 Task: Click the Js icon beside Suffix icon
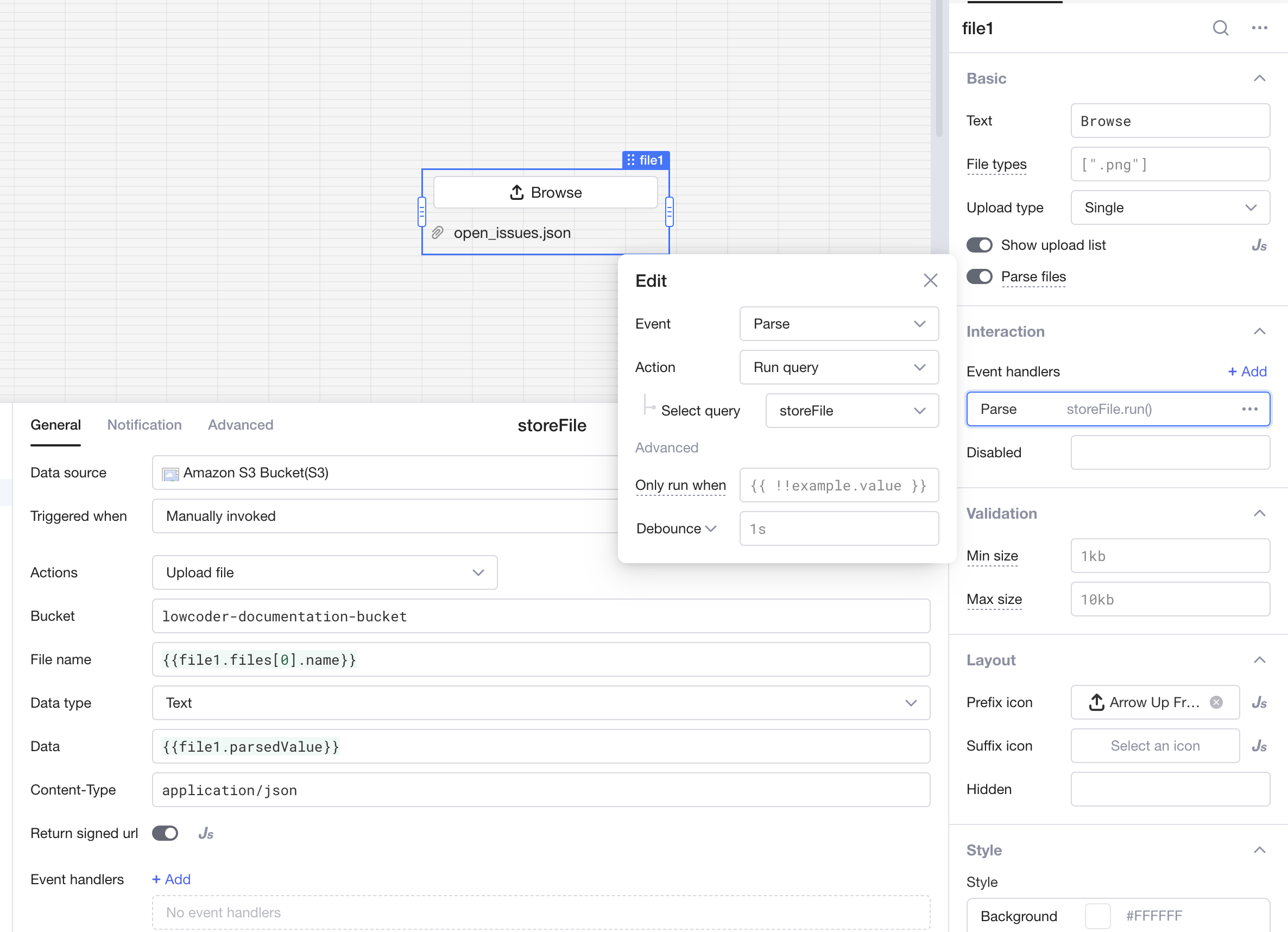click(x=1259, y=746)
